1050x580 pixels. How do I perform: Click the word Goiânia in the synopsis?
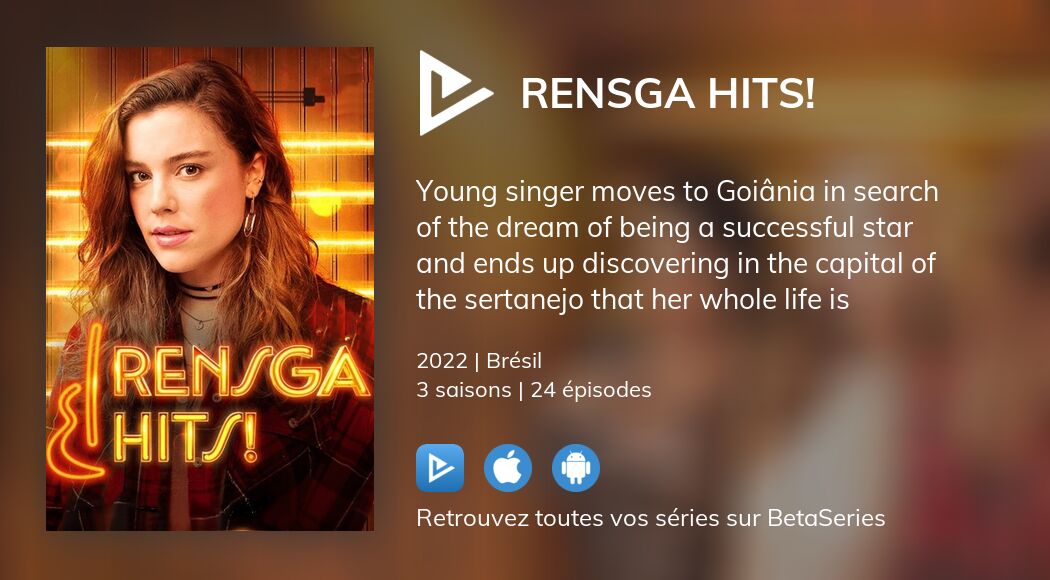tap(765, 192)
